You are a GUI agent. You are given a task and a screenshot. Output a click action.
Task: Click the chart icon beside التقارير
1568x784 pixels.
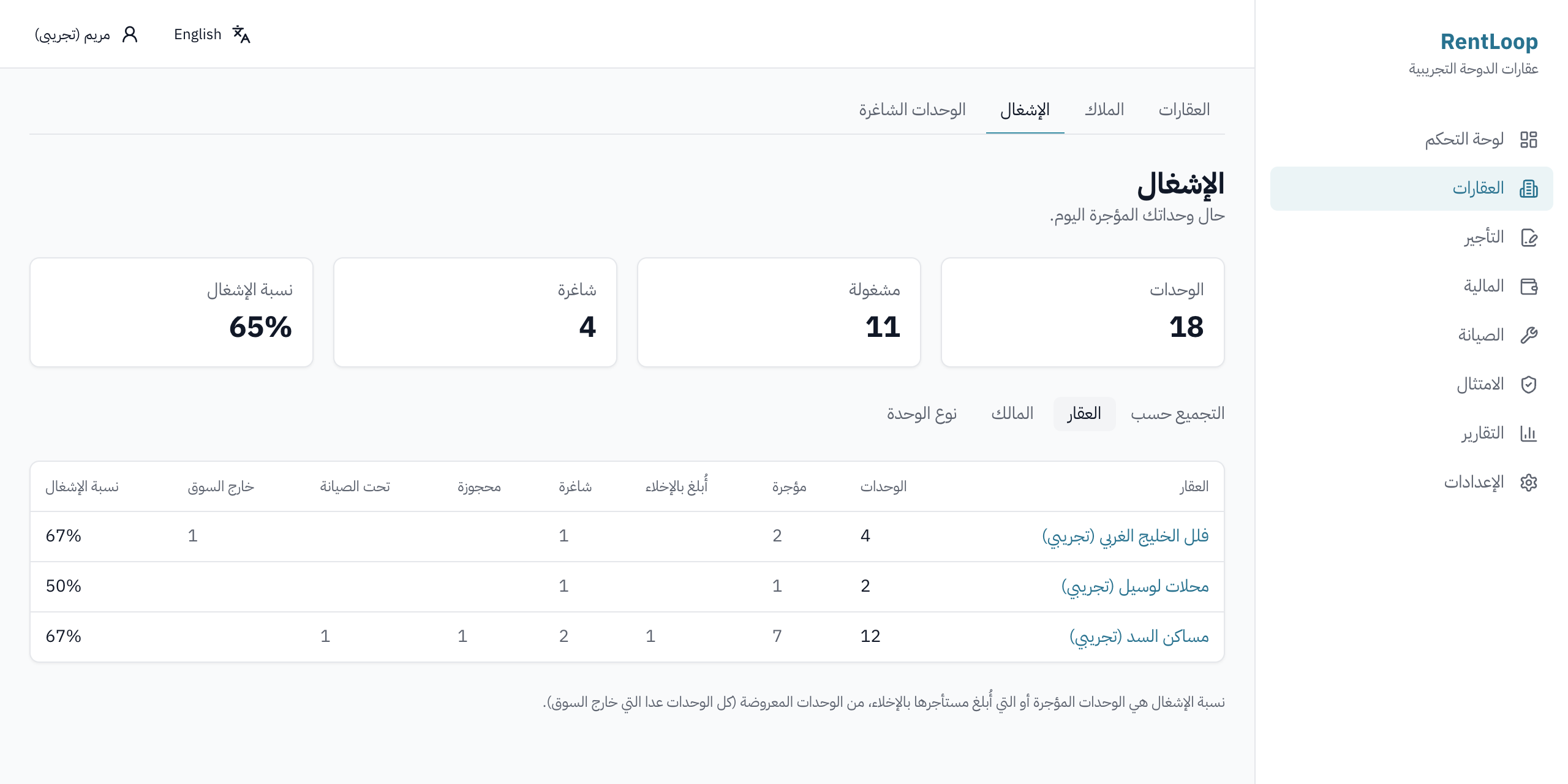(1529, 434)
